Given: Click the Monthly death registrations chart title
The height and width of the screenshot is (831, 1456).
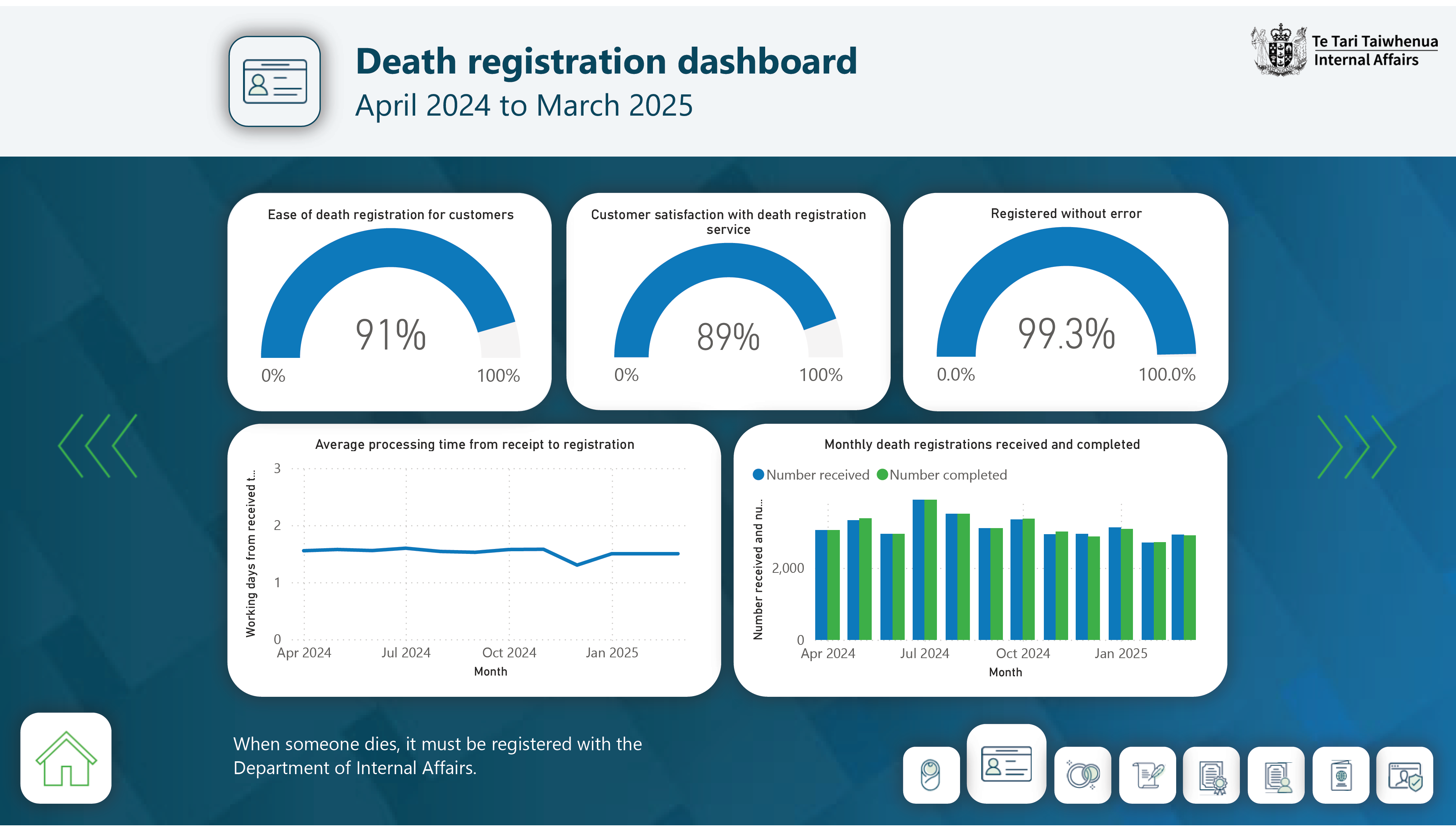Looking at the screenshot, I should [982, 445].
